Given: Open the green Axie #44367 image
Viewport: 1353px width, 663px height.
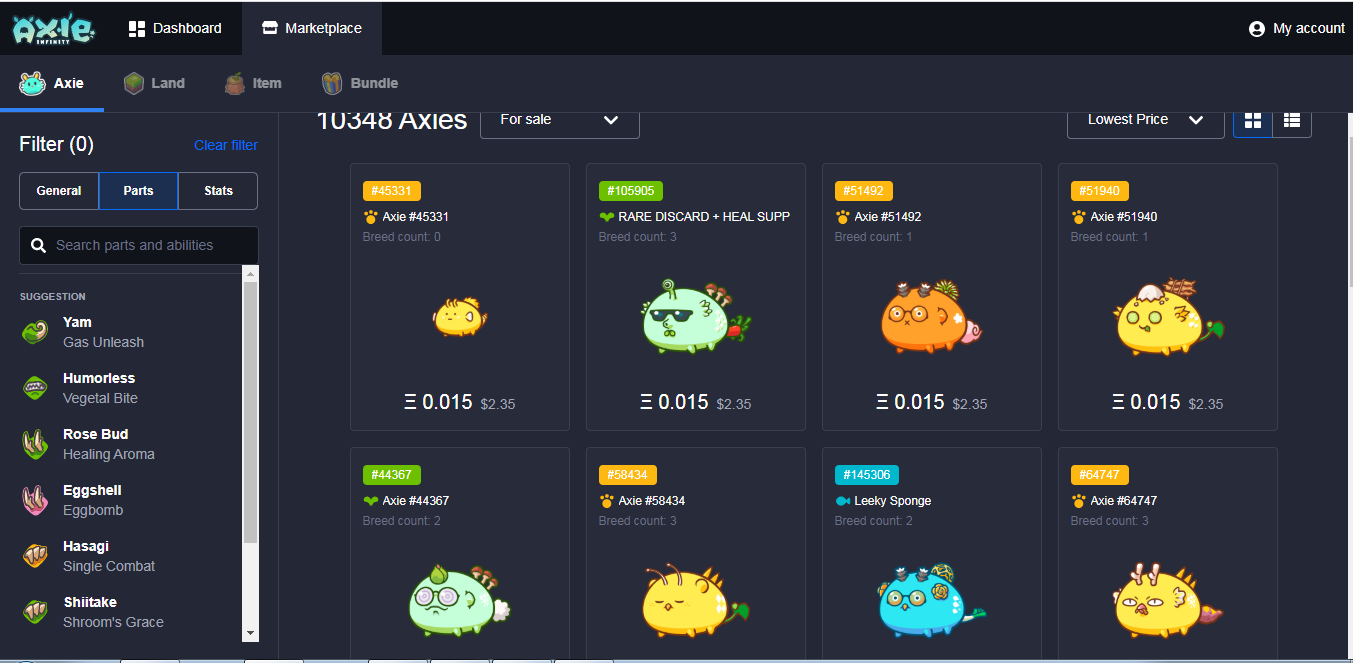Looking at the screenshot, I should (458, 600).
